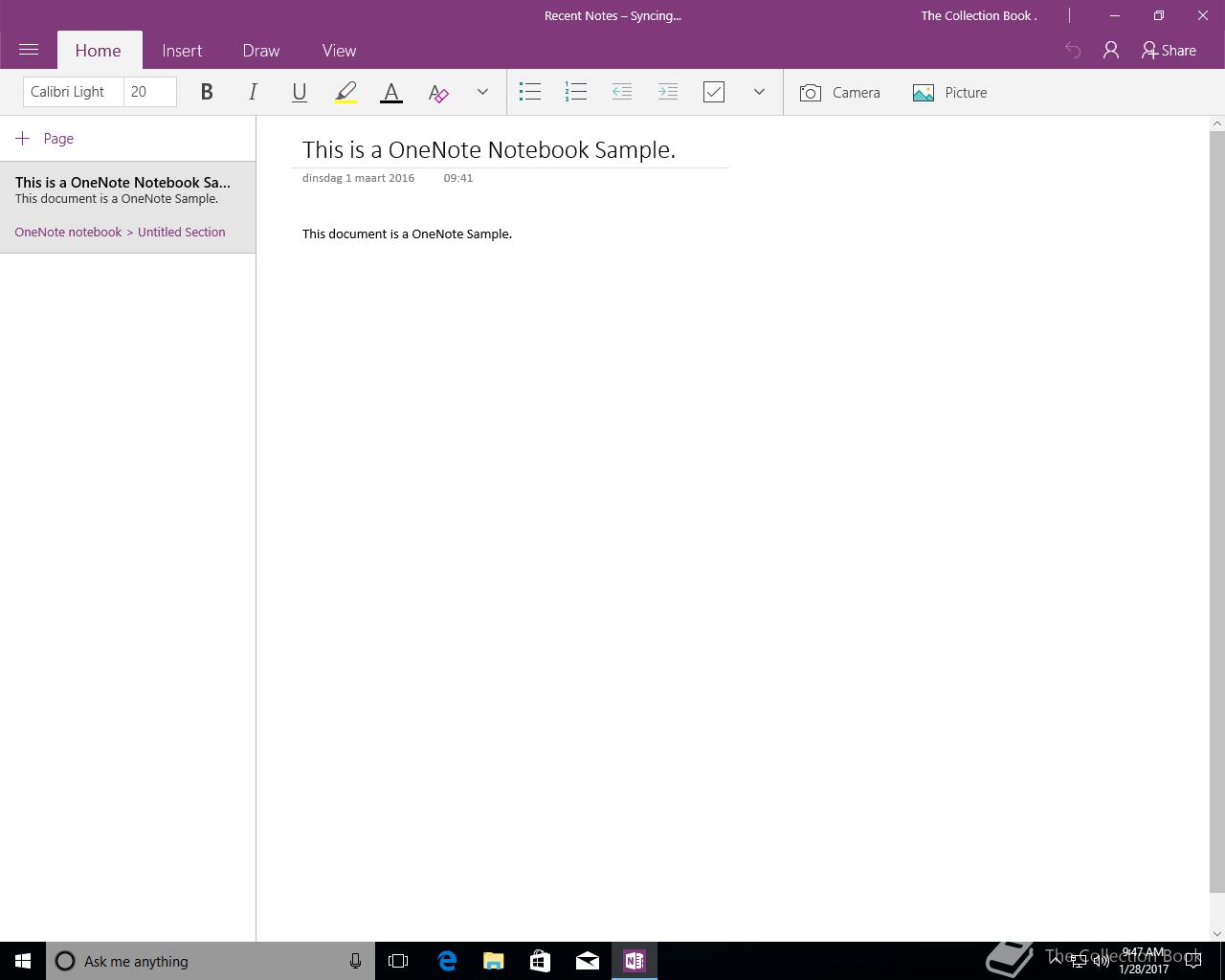This screenshot has height=980, width=1225.
Task: Minimize the OneNote window
Action: [1115, 15]
